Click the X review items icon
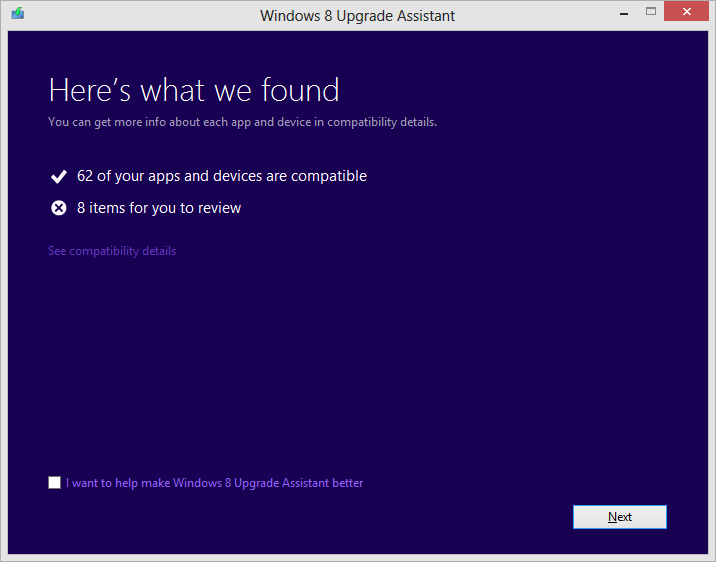 coord(58,208)
